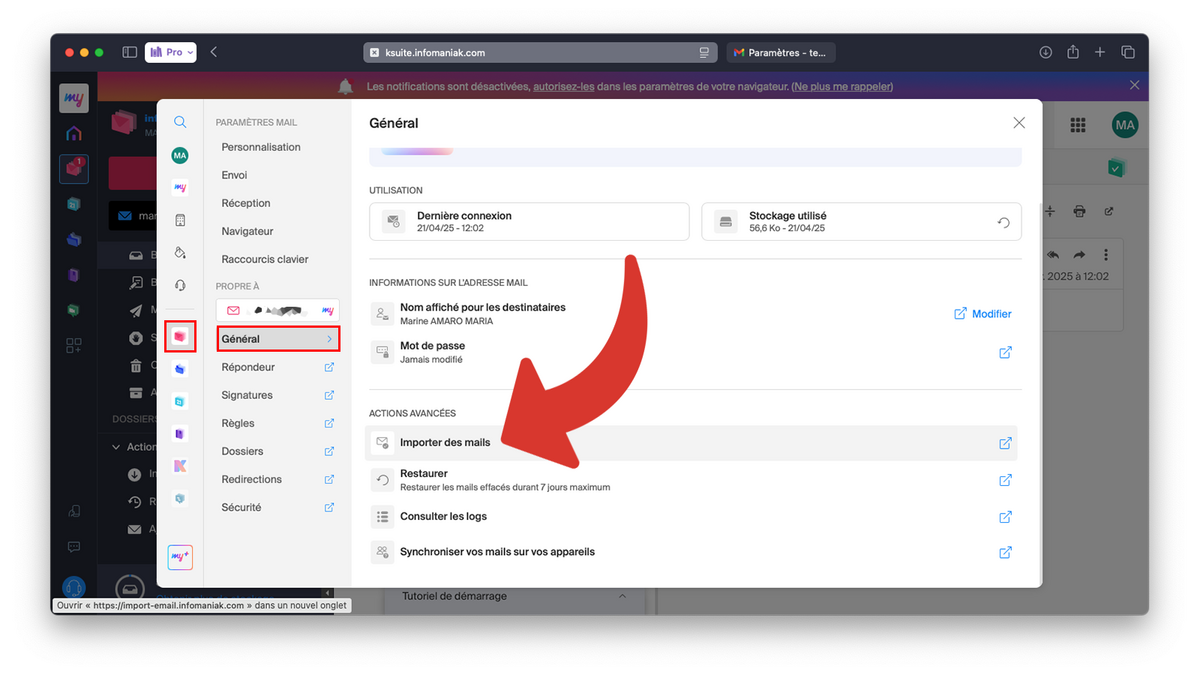Open Envoi settings

point(235,175)
